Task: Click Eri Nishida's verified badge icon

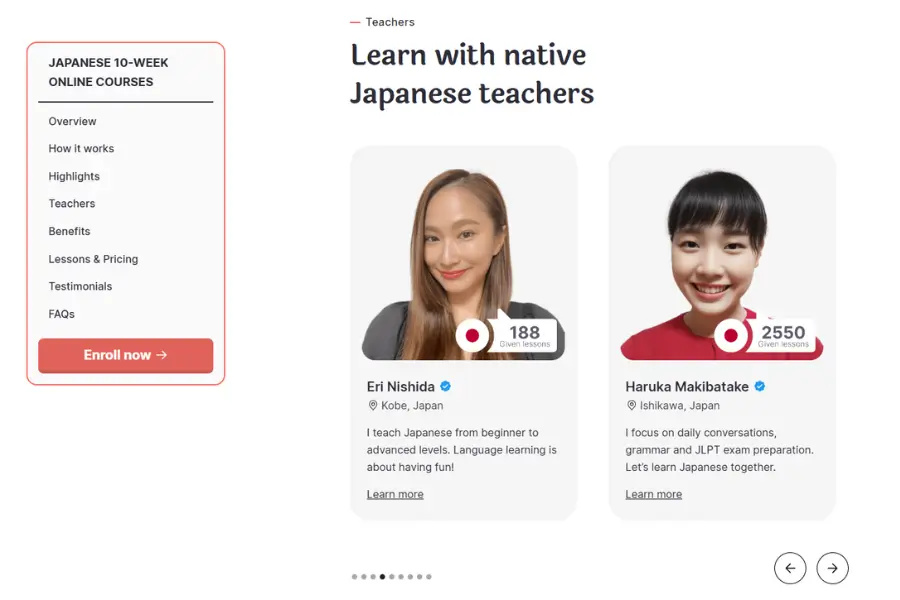Action: tap(445, 386)
